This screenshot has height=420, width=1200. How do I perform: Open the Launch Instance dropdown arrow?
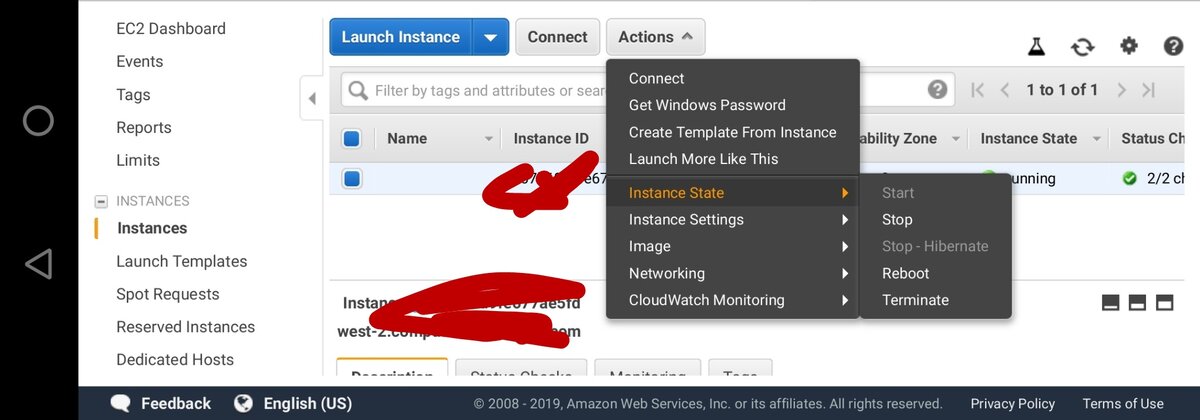pyautogui.click(x=490, y=37)
